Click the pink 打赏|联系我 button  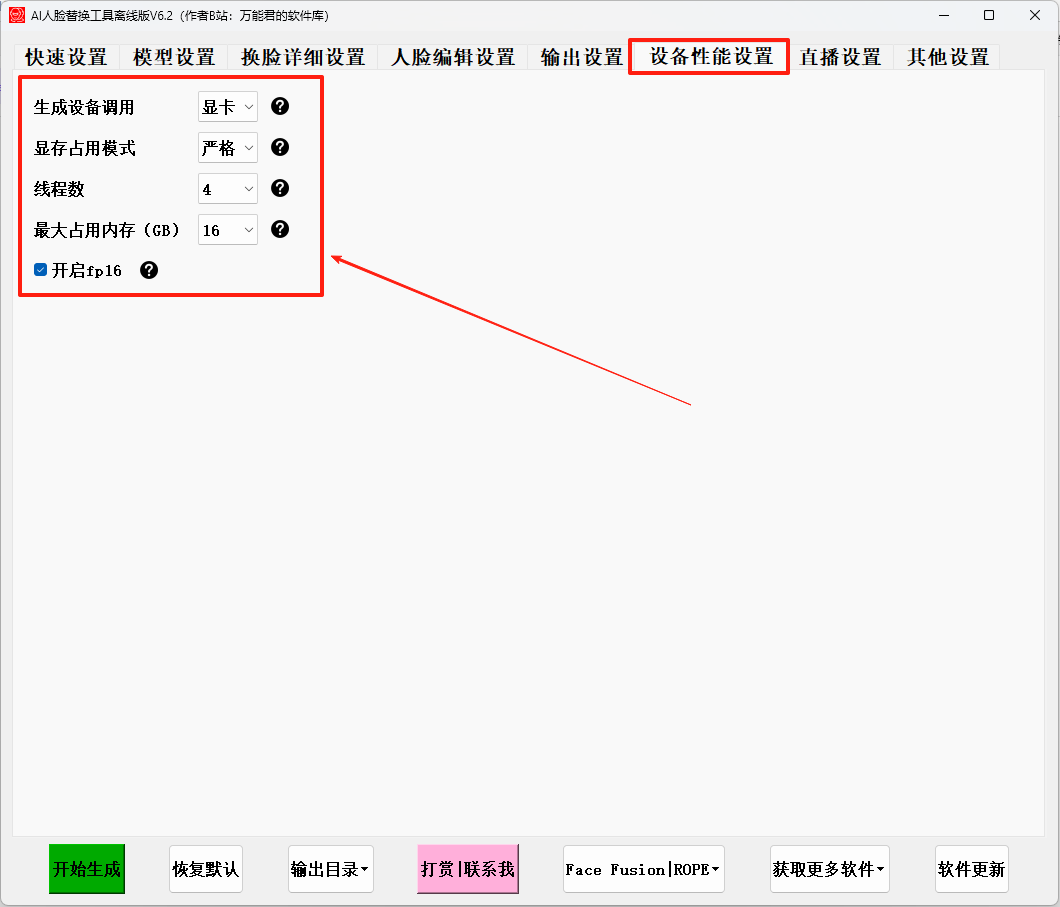(x=468, y=869)
